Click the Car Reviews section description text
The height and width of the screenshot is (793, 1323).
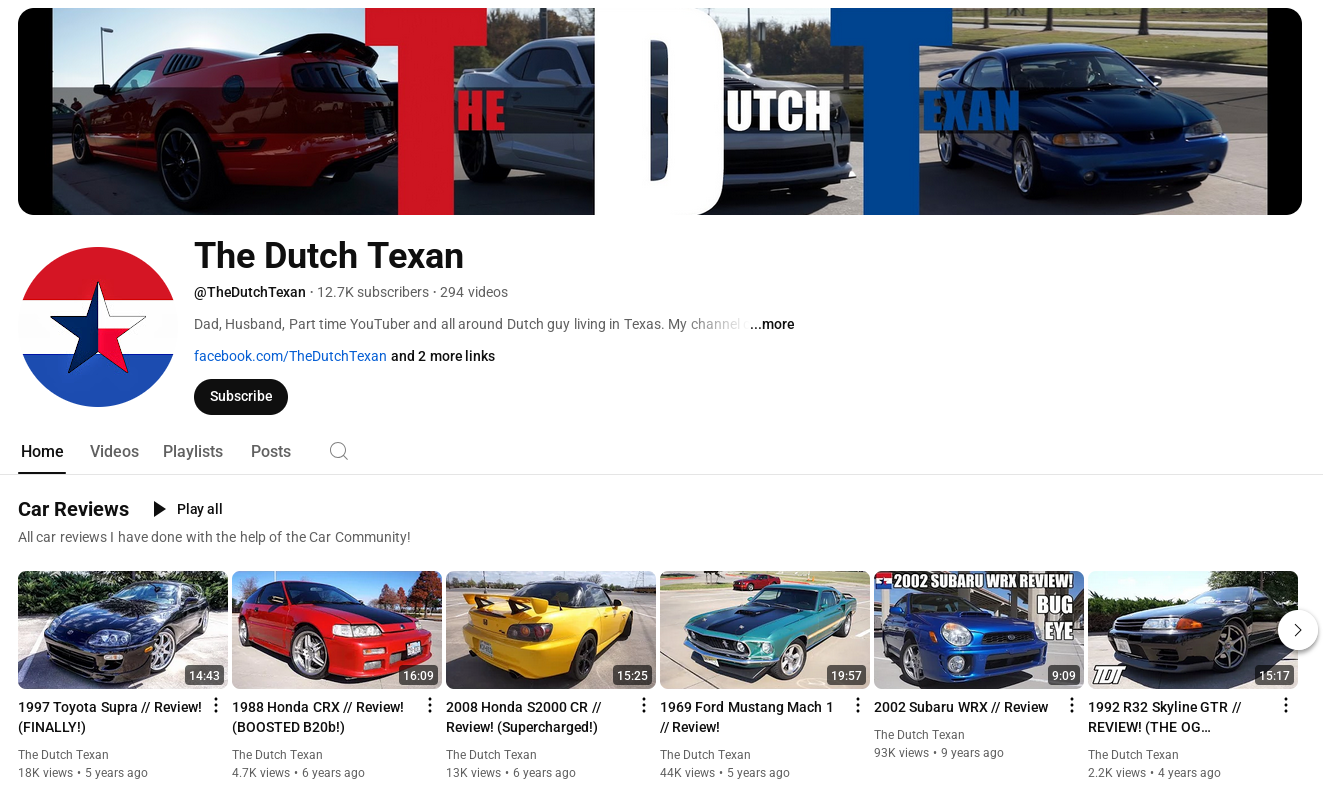[x=214, y=537]
